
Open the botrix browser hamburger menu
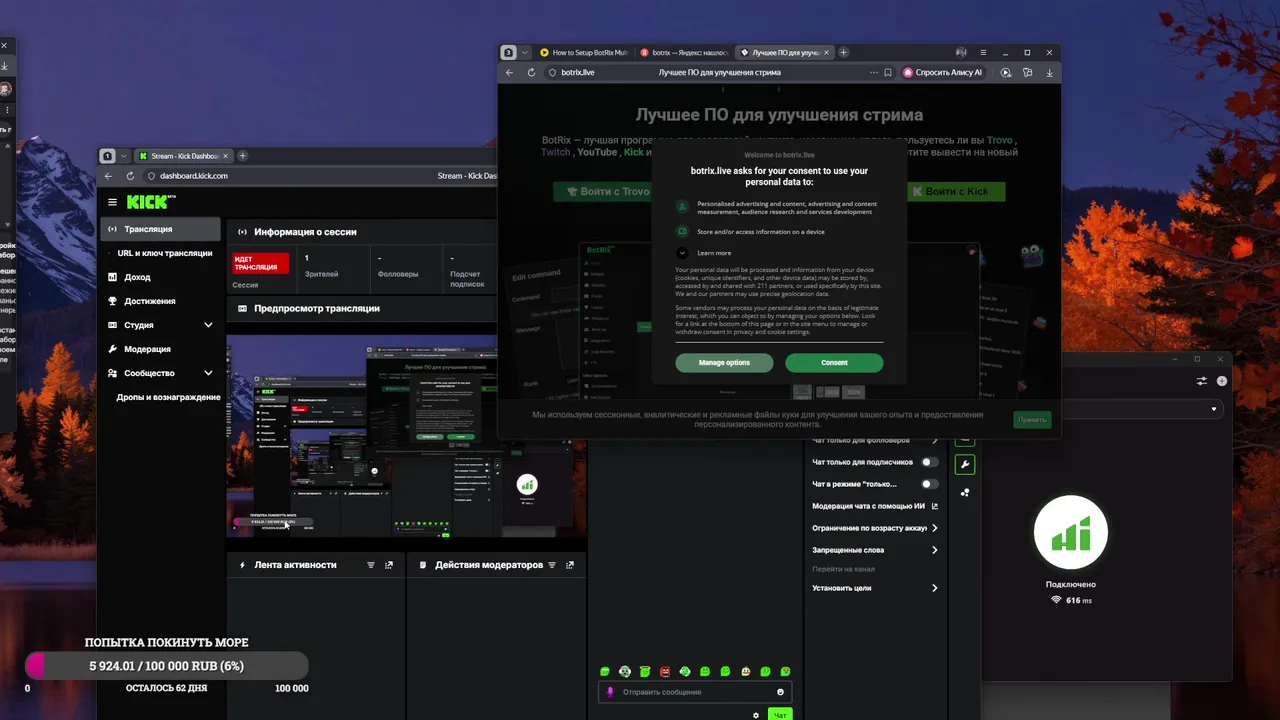[x=983, y=52]
